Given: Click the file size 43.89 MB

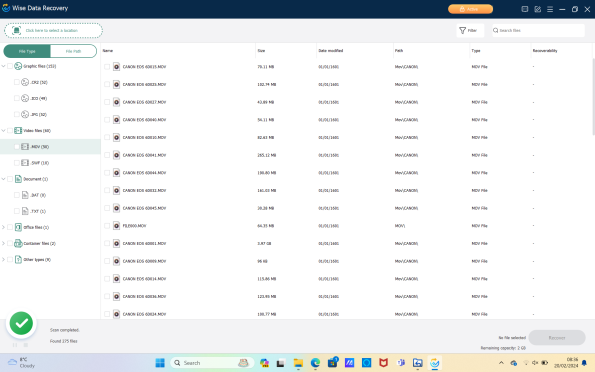Looking at the screenshot, I should point(266,102).
